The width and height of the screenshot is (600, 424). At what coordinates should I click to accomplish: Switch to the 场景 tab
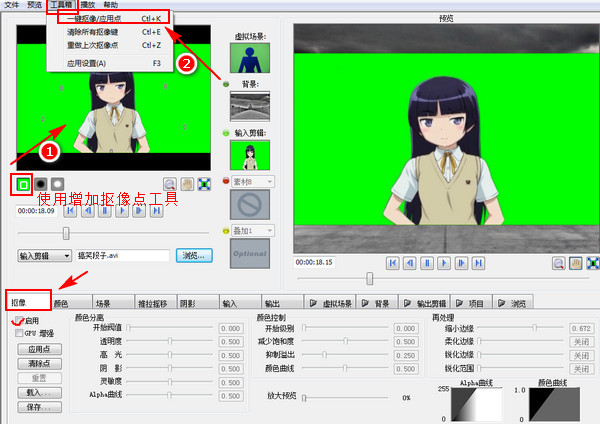pos(114,303)
